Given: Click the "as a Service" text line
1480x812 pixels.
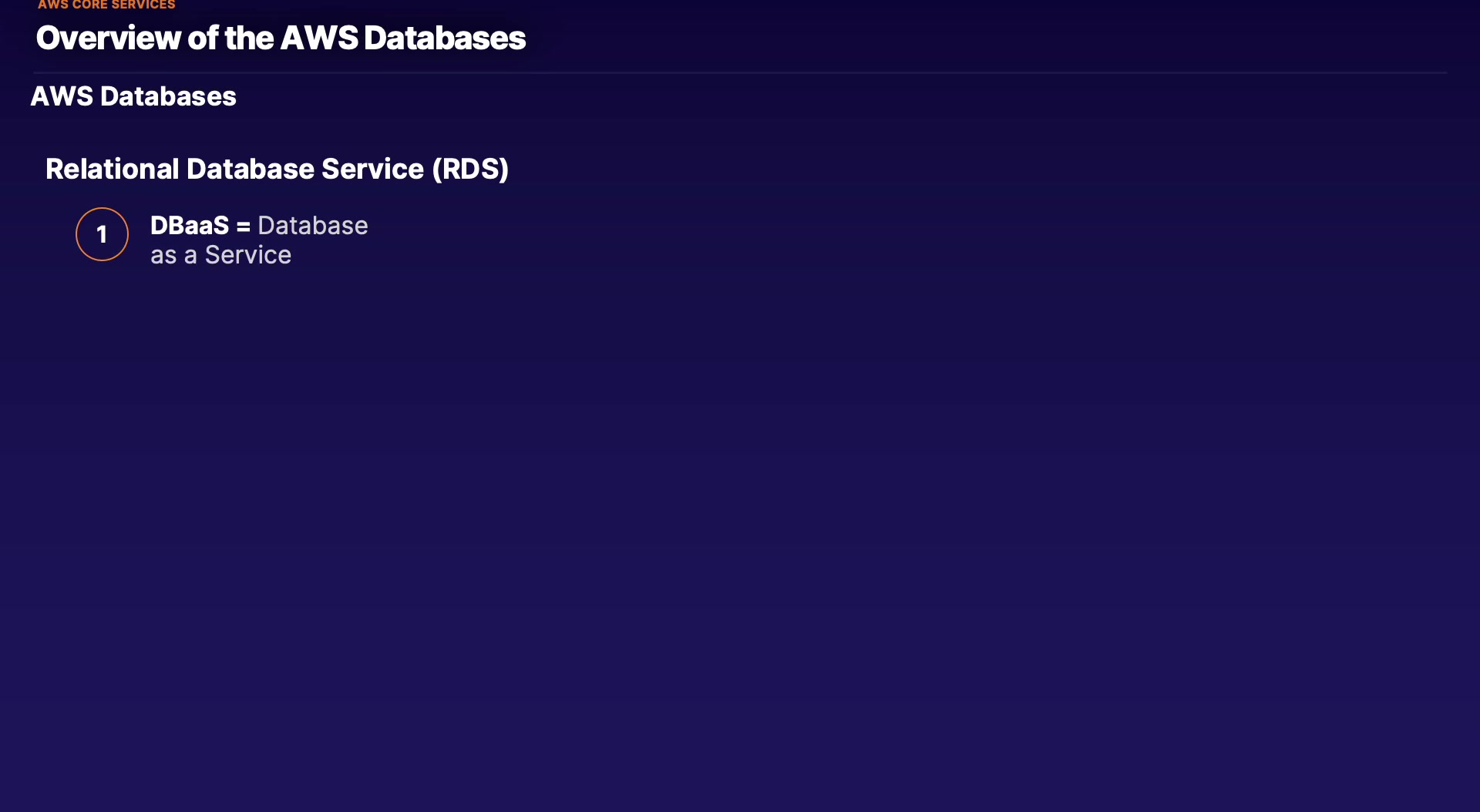Looking at the screenshot, I should pos(220,255).
